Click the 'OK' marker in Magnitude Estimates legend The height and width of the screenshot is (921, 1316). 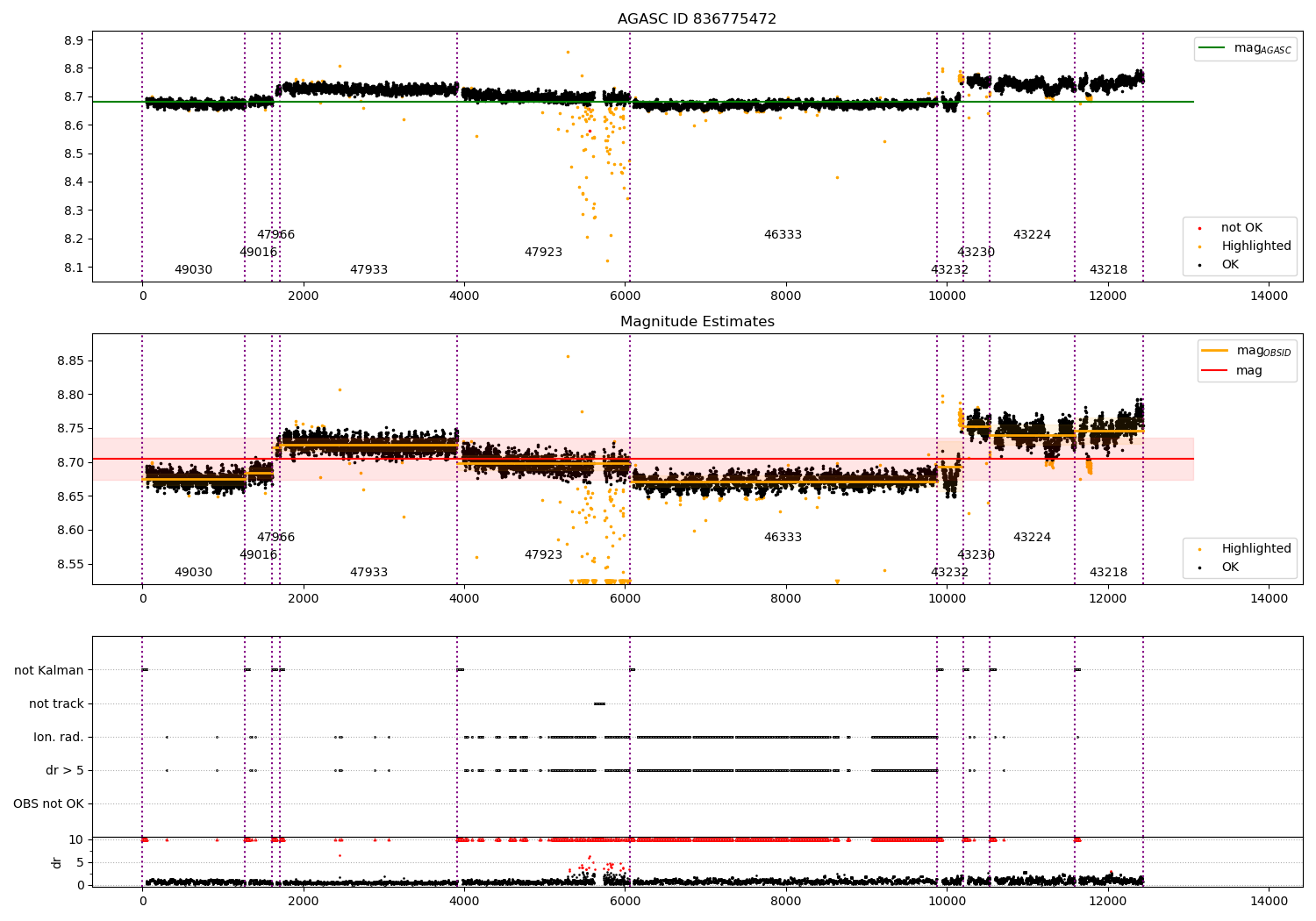1199,568
